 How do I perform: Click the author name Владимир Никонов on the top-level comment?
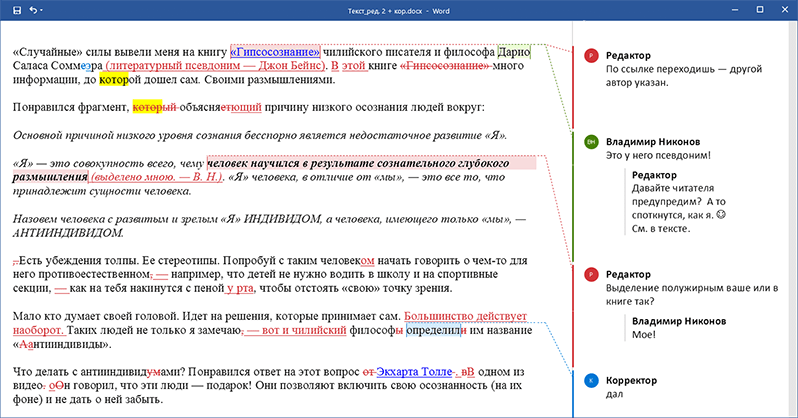coord(653,142)
